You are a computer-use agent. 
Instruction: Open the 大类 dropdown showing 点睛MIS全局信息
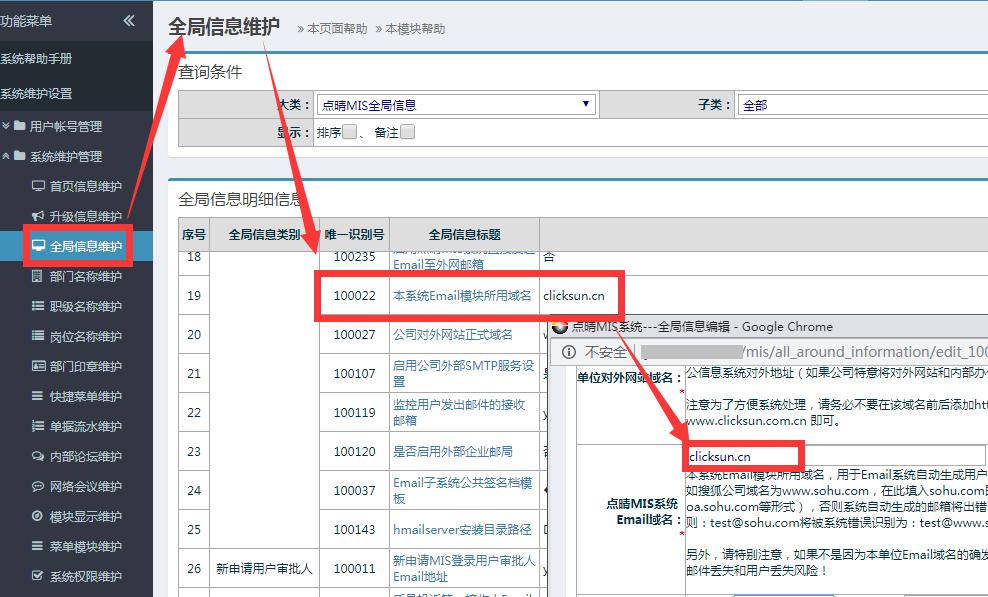[456, 105]
